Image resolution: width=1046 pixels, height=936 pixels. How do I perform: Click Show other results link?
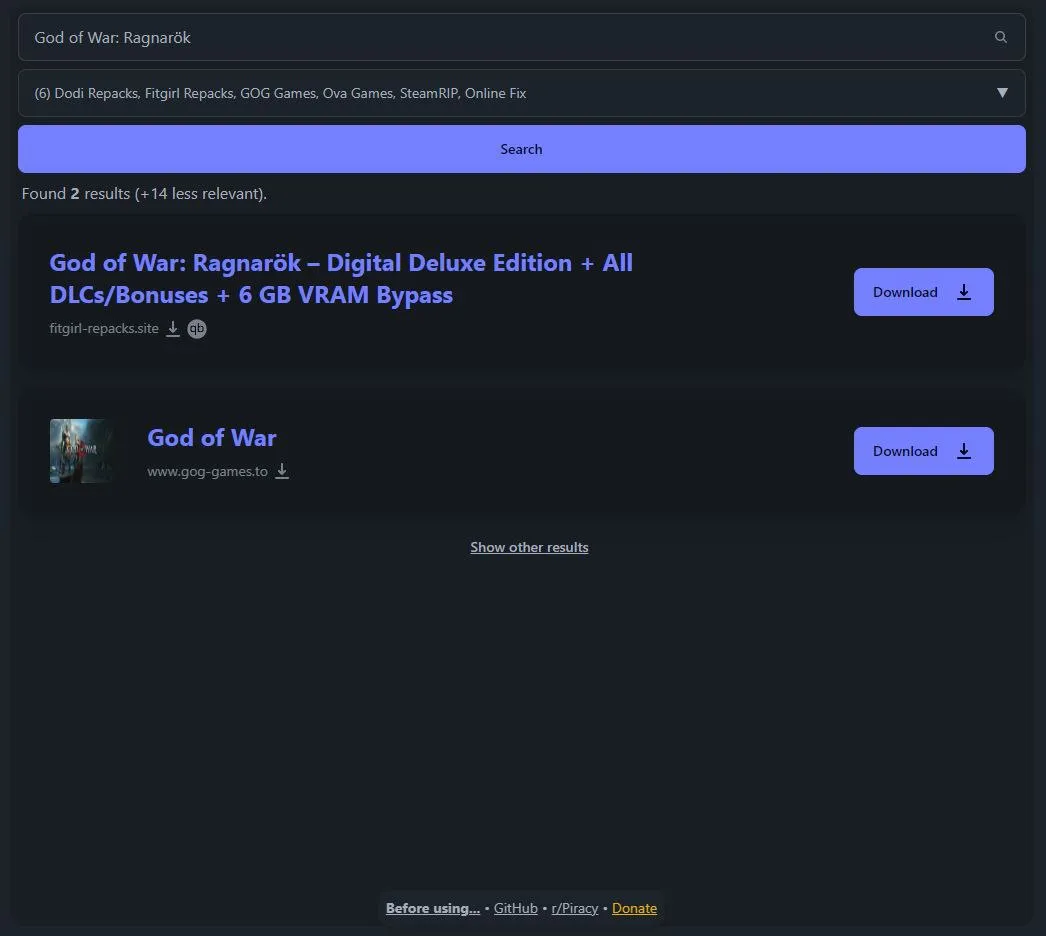[x=529, y=547]
